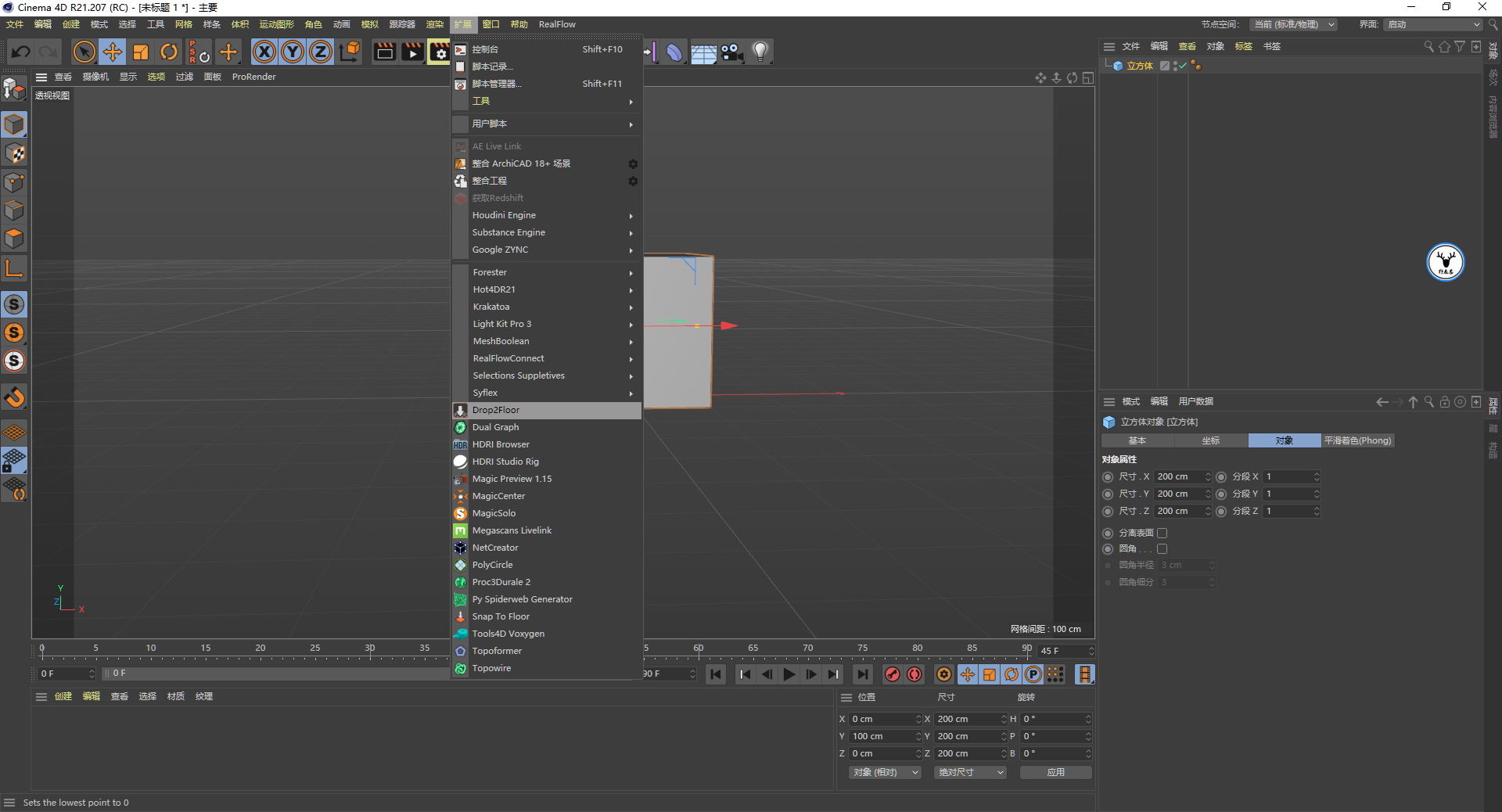The image size is (1502, 812).
Task: Click timeline marker at frame 20
Action: tap(261, 649)
